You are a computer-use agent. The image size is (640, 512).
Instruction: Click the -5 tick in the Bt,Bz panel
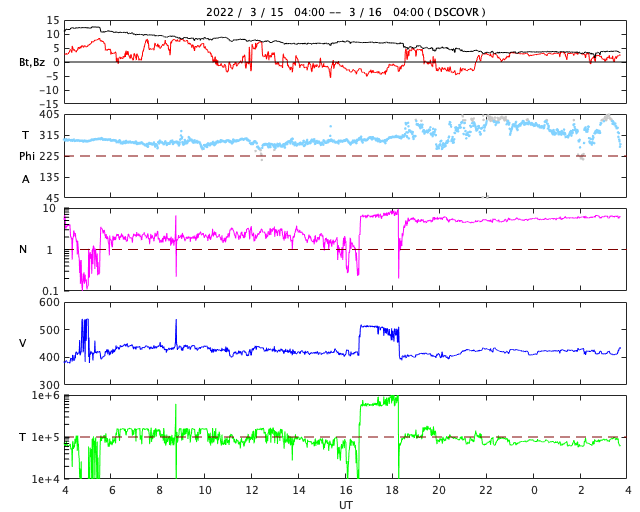[53, 76]
